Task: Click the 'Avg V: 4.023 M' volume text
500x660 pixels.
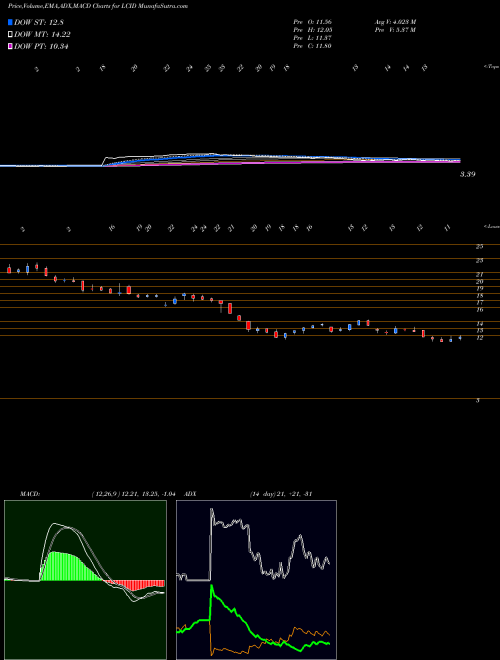Action: click(x=395, y=22)
